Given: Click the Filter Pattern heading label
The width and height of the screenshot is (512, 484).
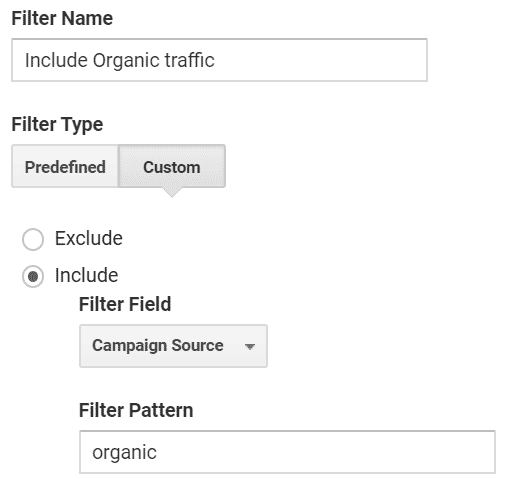Looking at the screenshot, I should (x=136, y=410).
